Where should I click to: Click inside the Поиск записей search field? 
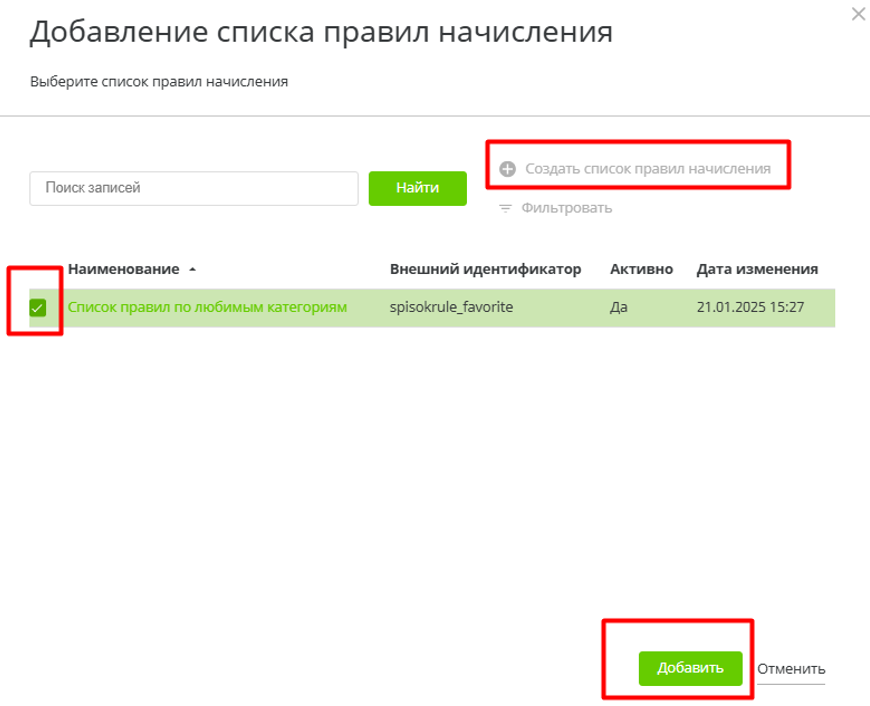194,188
